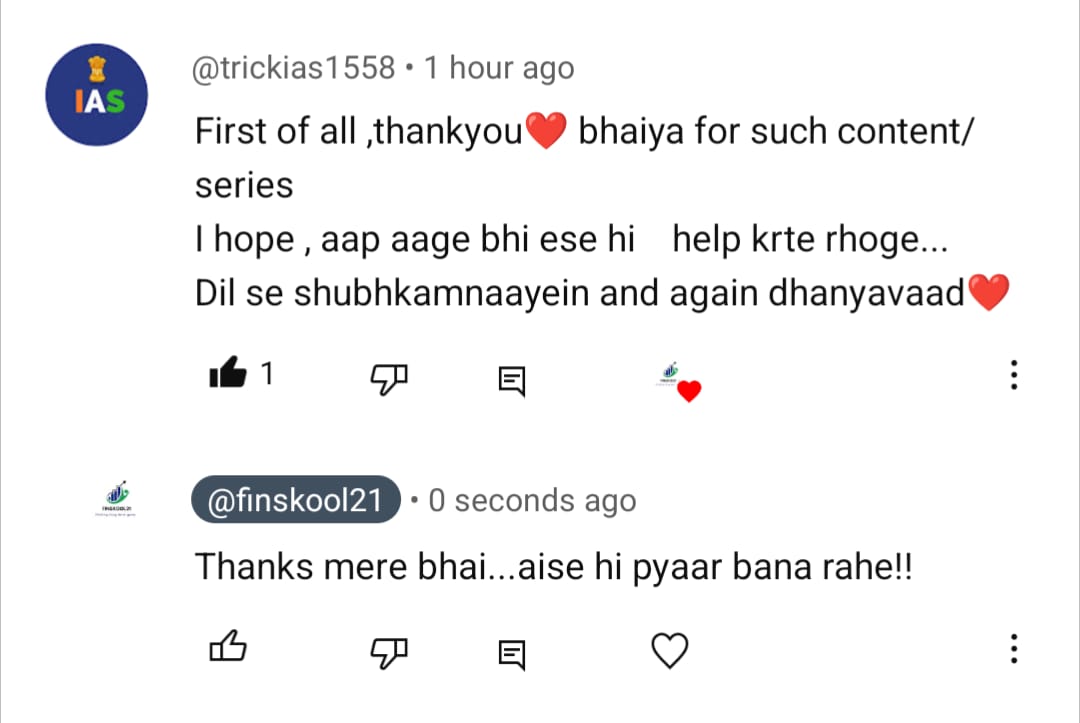Screen dimensions: 1080x723
Task: Remove like on the trickias1558 comment
Action: [227, 376]
